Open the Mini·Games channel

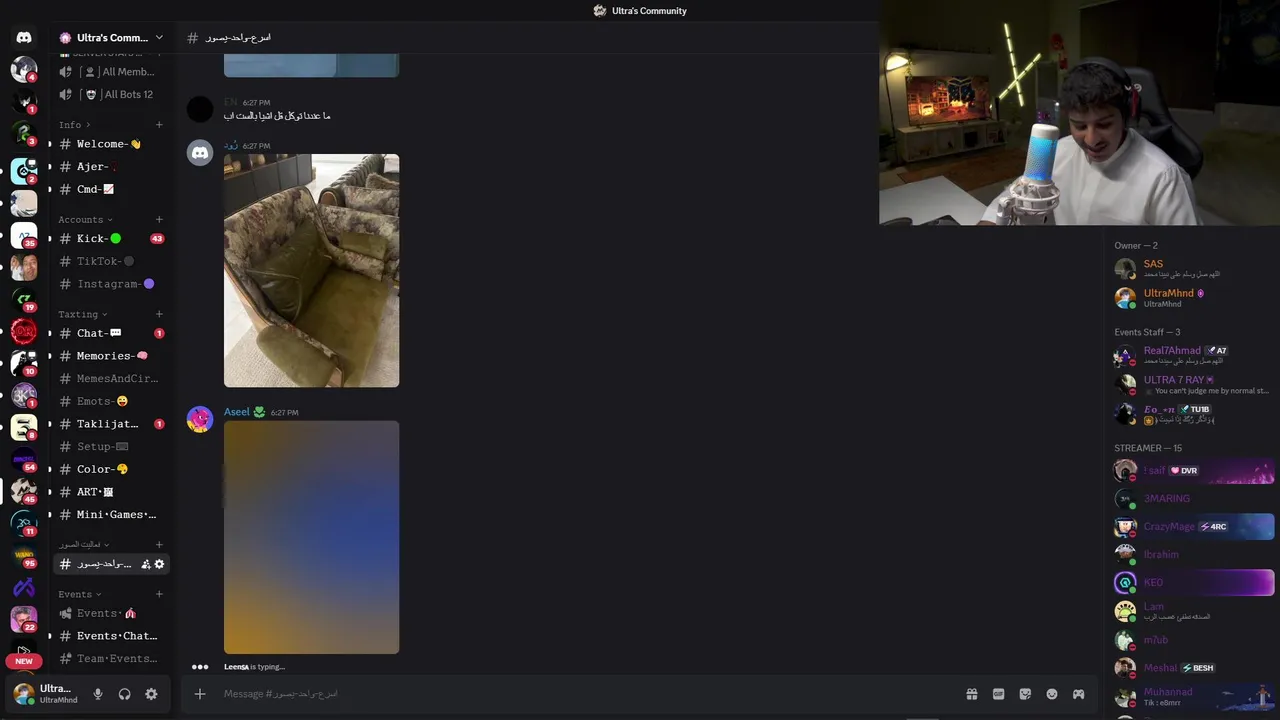click(111, 515)
